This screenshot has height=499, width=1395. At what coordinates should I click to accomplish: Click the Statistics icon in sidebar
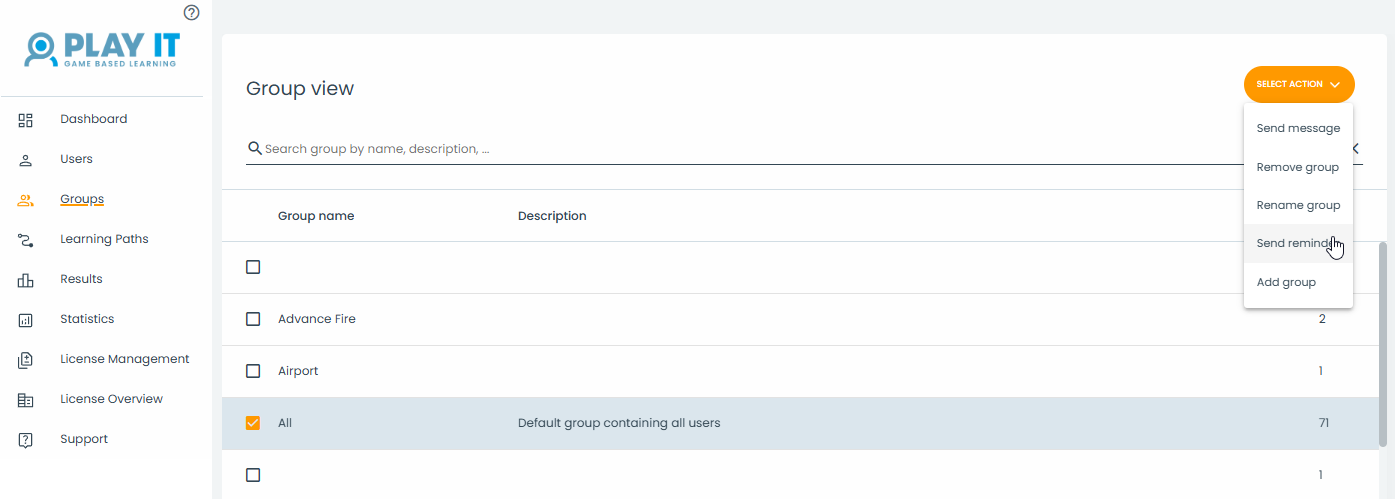26,320
